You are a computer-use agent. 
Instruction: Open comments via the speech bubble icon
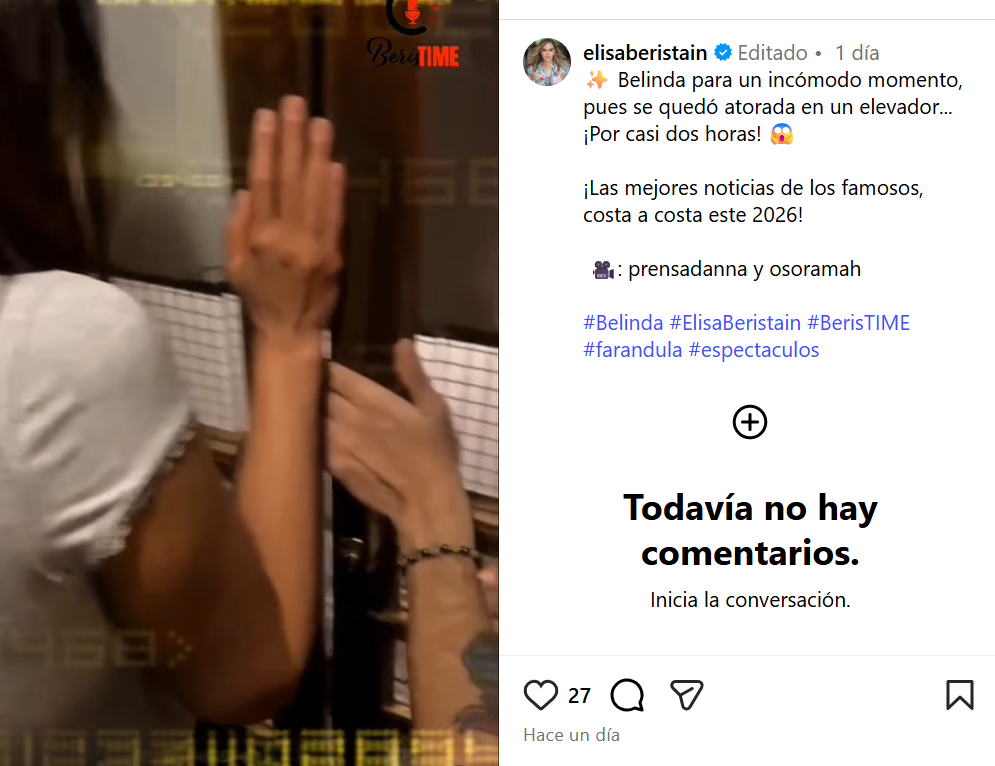[627, 694]
